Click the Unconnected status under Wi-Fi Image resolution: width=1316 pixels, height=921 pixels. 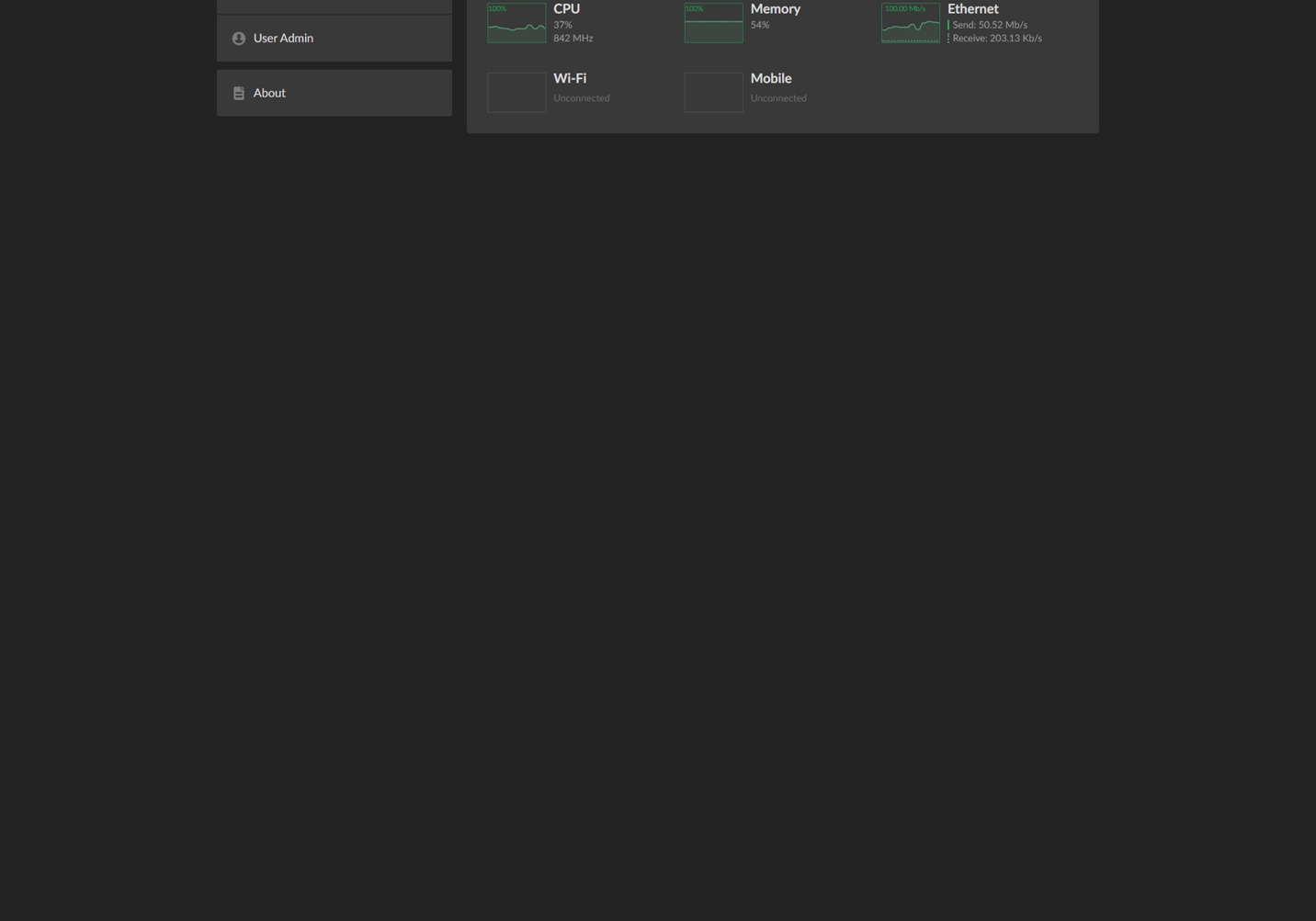coord(581,98)
